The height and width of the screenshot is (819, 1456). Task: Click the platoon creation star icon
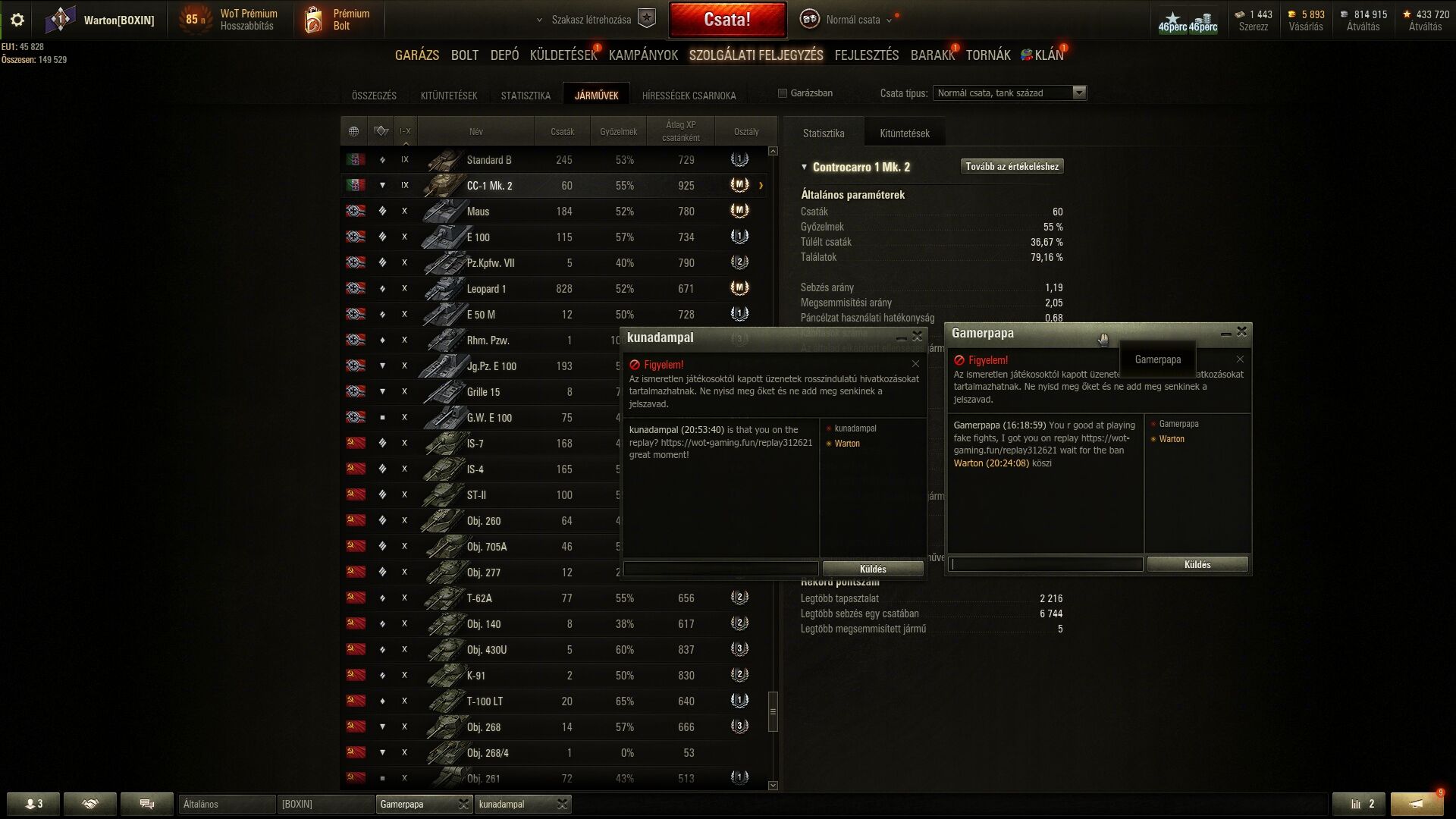tap(646, 19)
